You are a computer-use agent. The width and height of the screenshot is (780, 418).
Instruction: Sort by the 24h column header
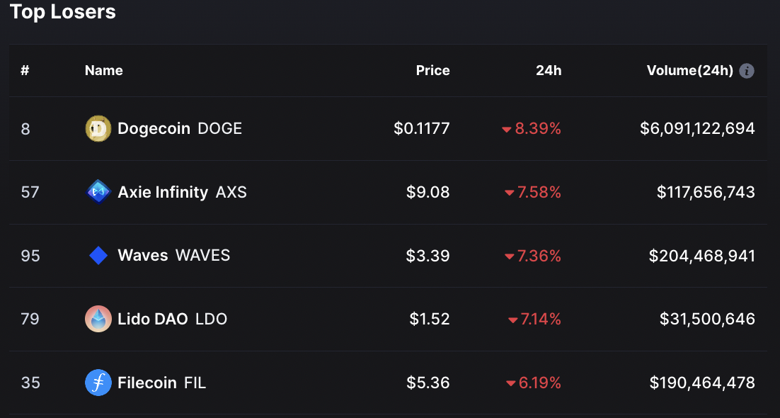point(549,71)
